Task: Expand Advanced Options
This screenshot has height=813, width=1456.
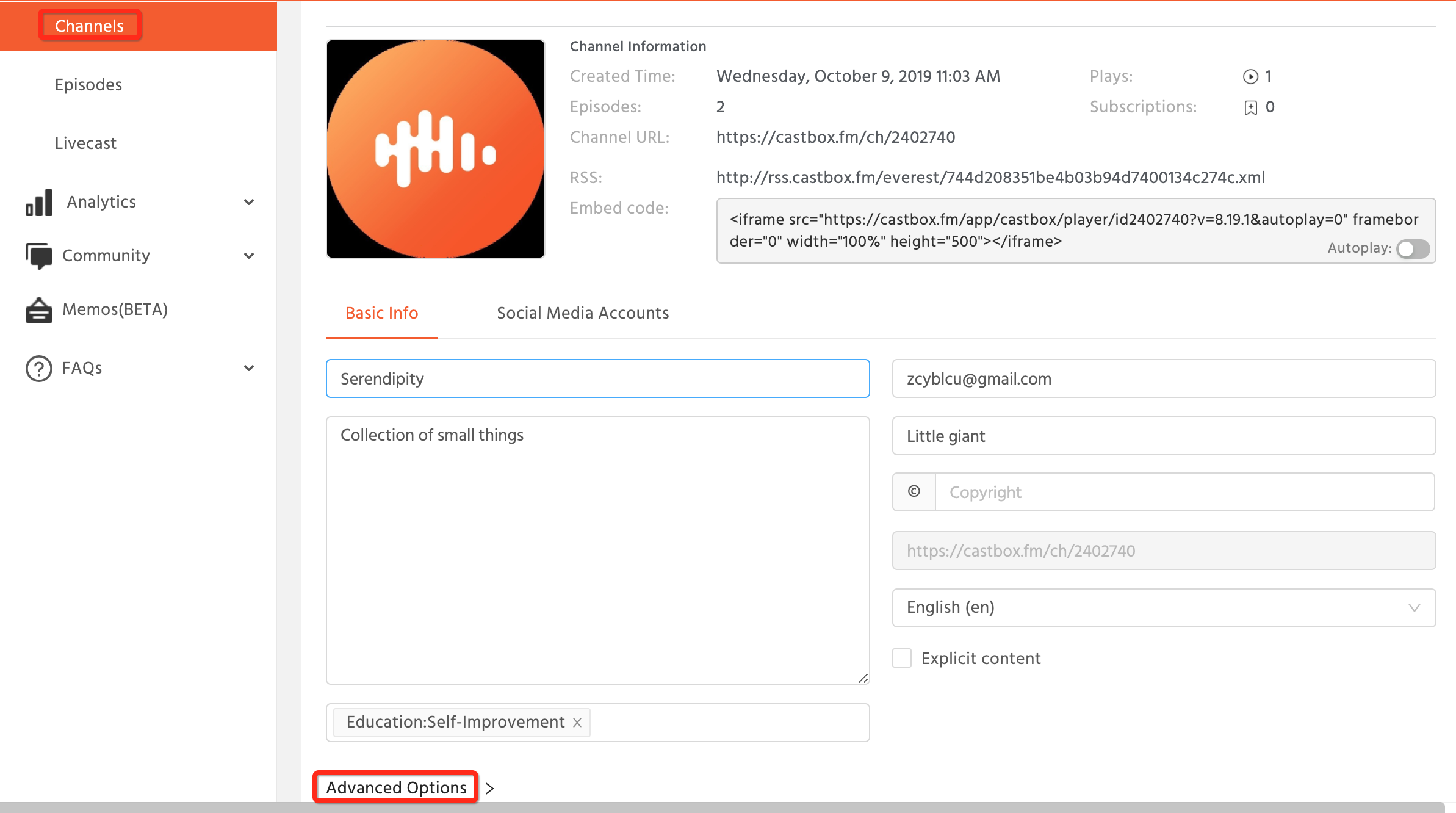Action: pos(397,788)
